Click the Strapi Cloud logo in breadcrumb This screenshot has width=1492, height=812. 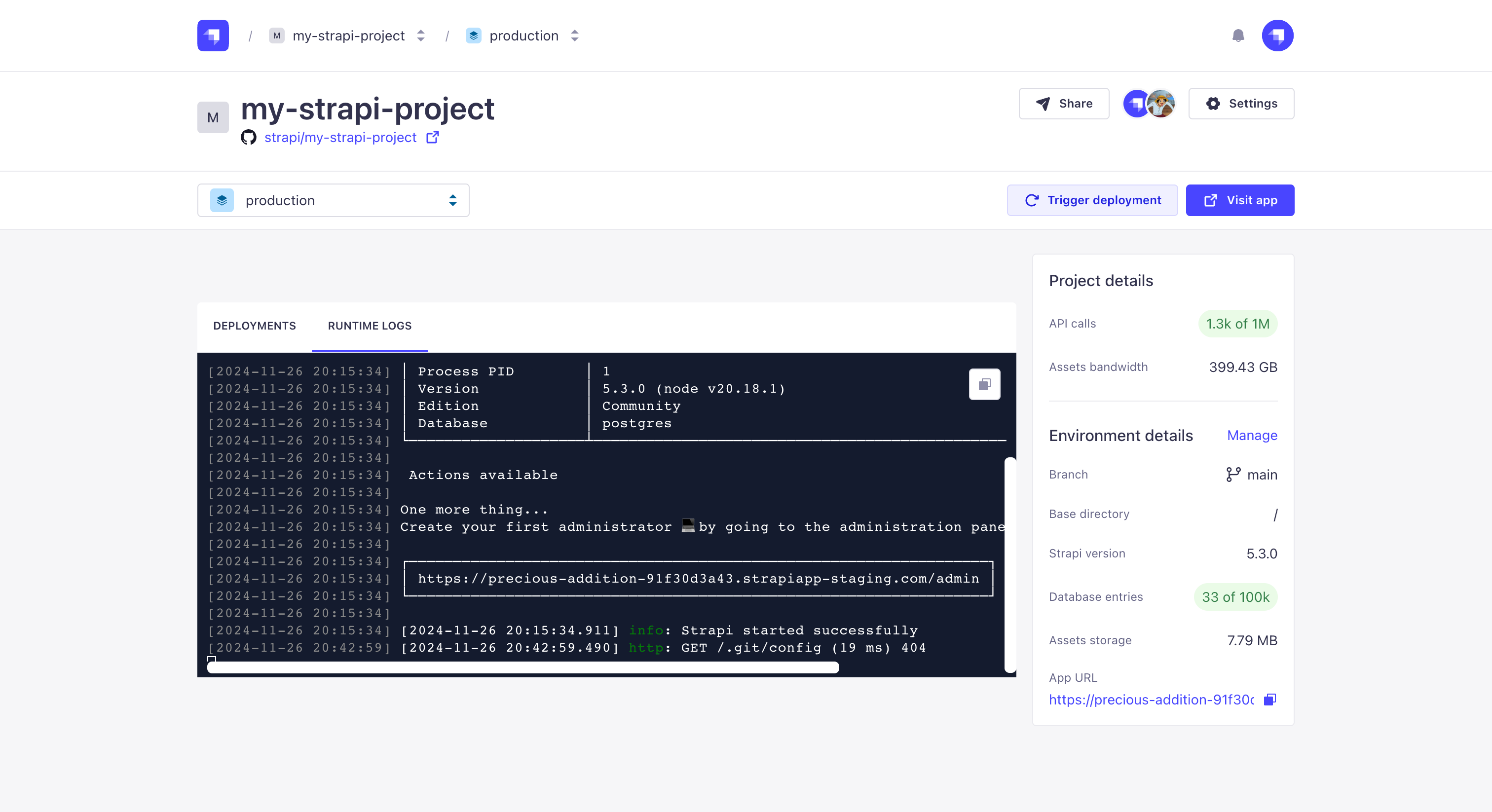(212, 36)
